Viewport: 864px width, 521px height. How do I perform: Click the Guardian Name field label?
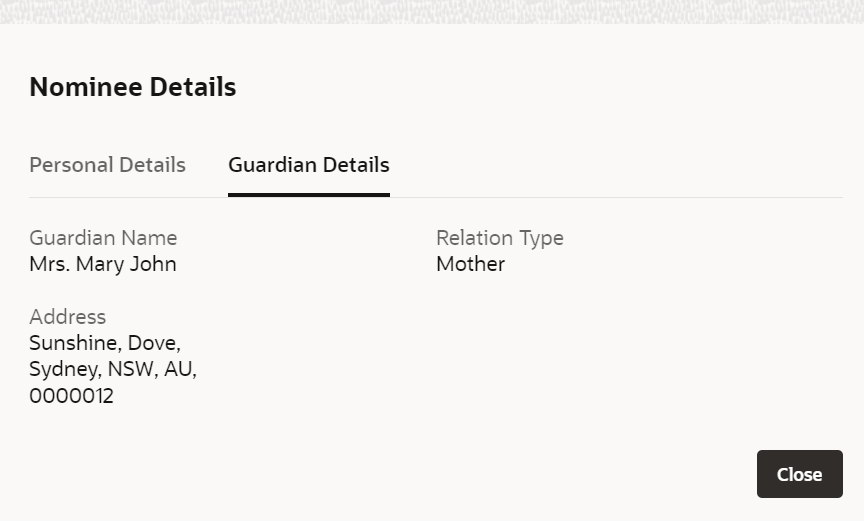click(x=103, y=238)
